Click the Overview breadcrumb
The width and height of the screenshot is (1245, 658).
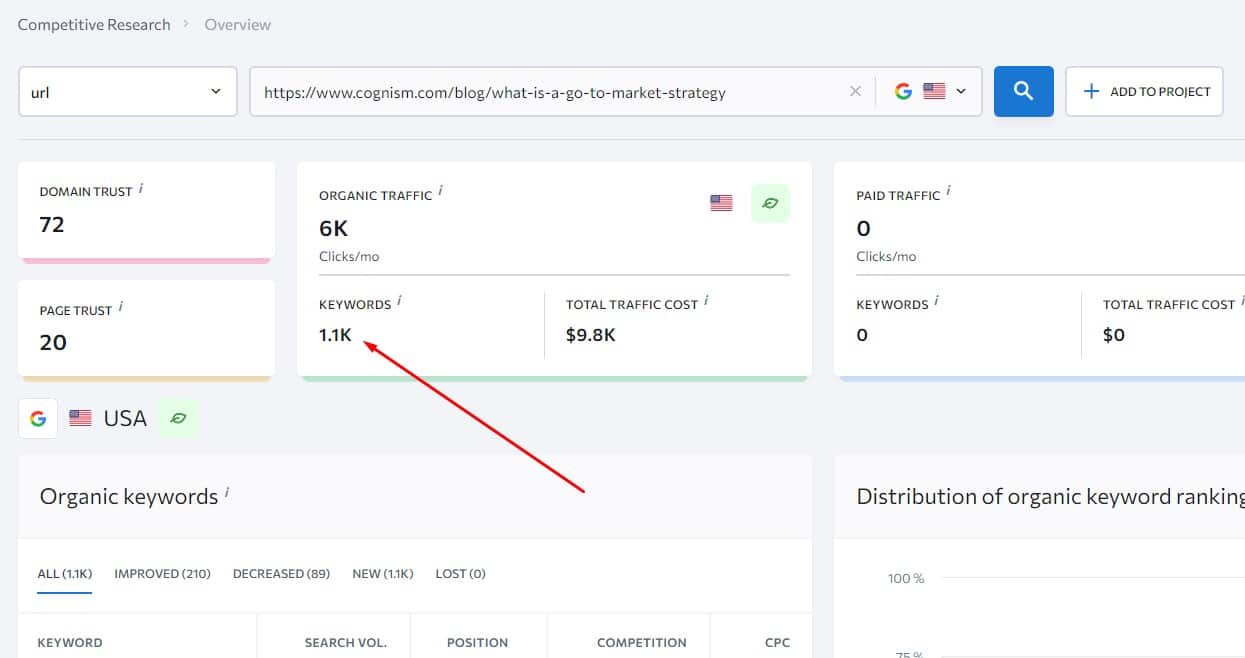point(237,24)
